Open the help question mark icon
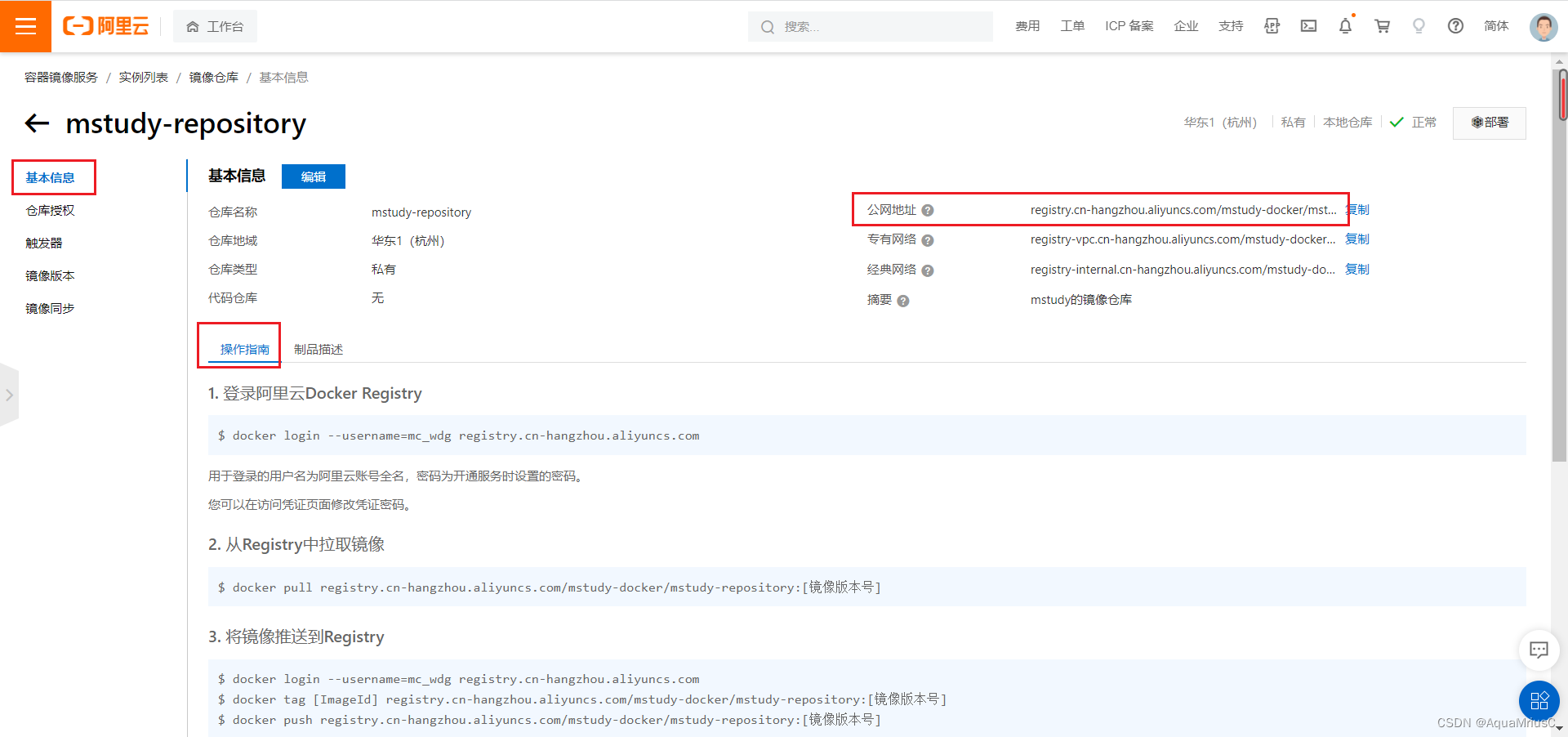 [1455, 26]
